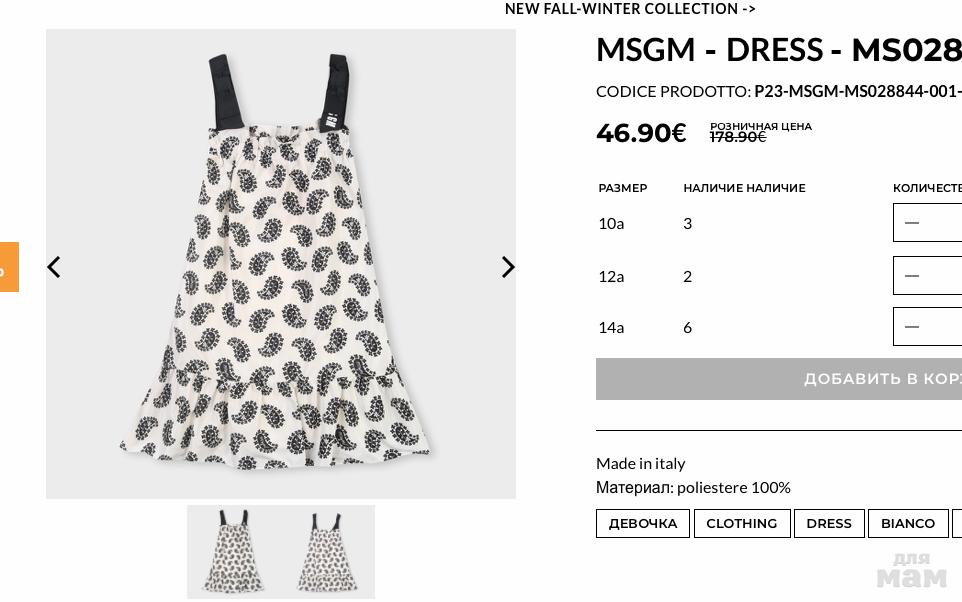This screenshot has height=602, width=962.
Task: Go to next product image arrow
Action: click(x=508, y=267)
